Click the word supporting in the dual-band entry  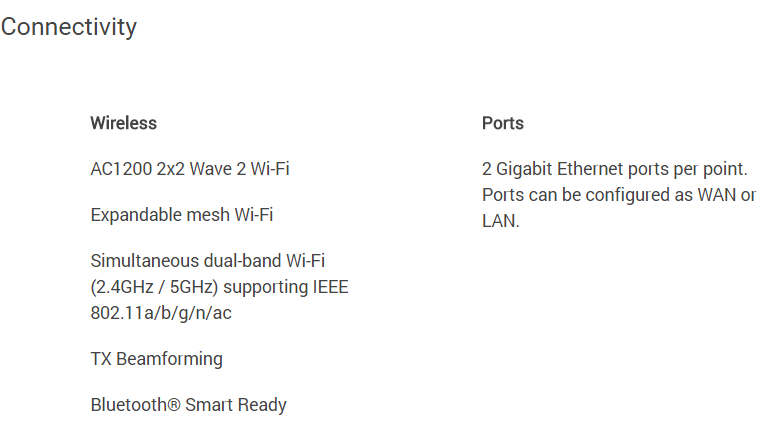coord(265,287)
